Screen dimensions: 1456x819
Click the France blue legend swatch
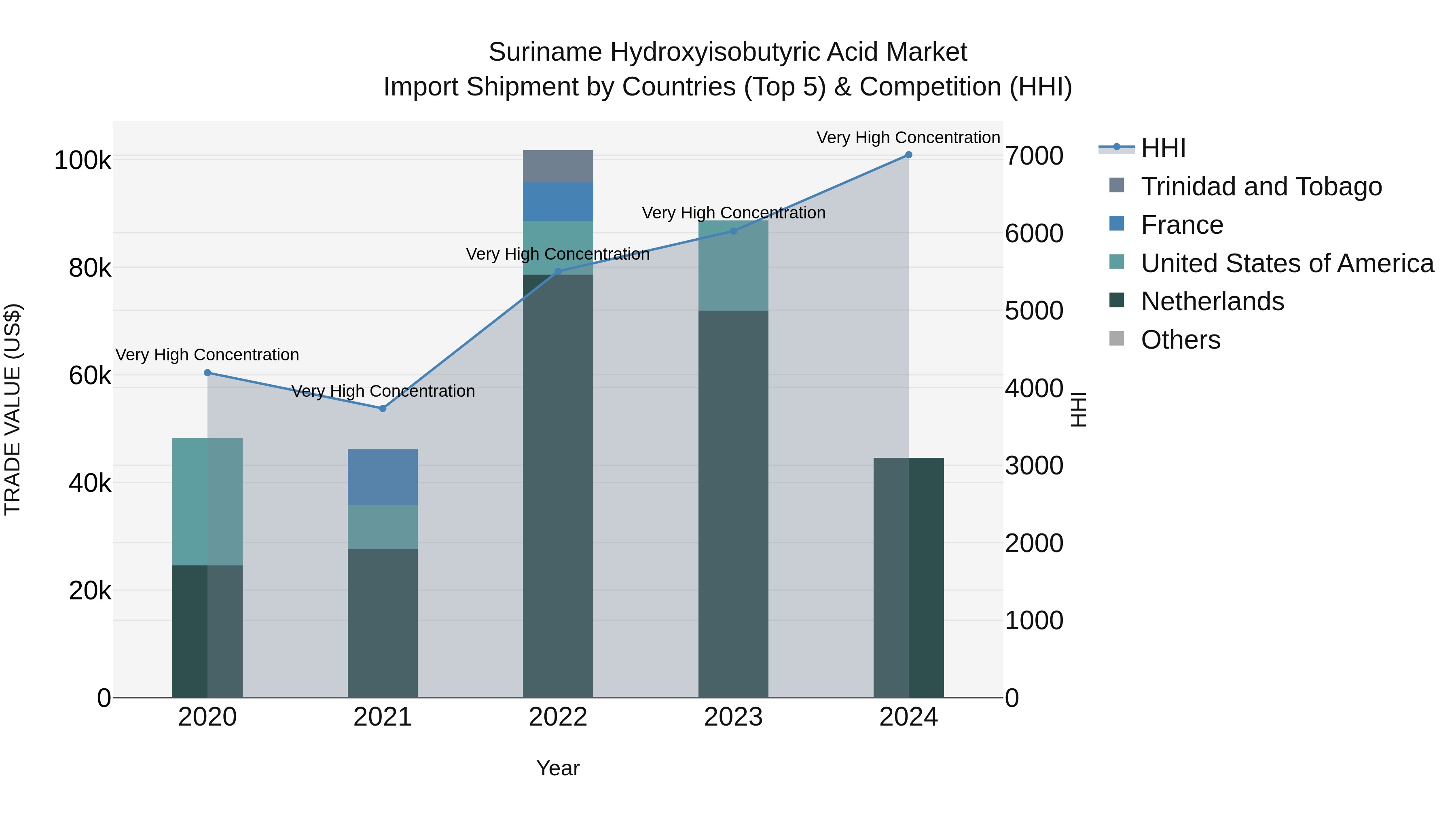1117,223
